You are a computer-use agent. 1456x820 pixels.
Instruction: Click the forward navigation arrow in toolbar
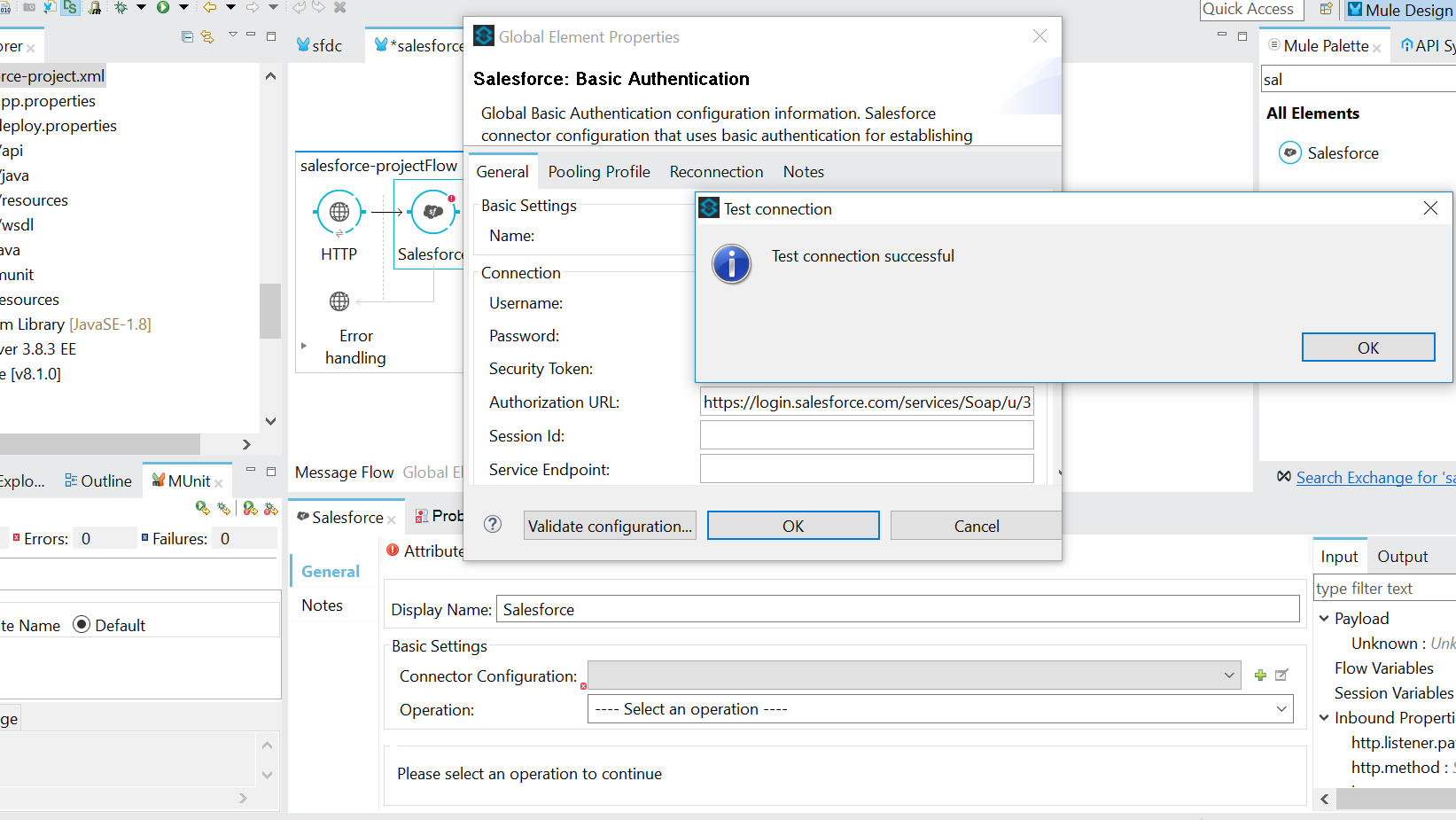(253, 7)
